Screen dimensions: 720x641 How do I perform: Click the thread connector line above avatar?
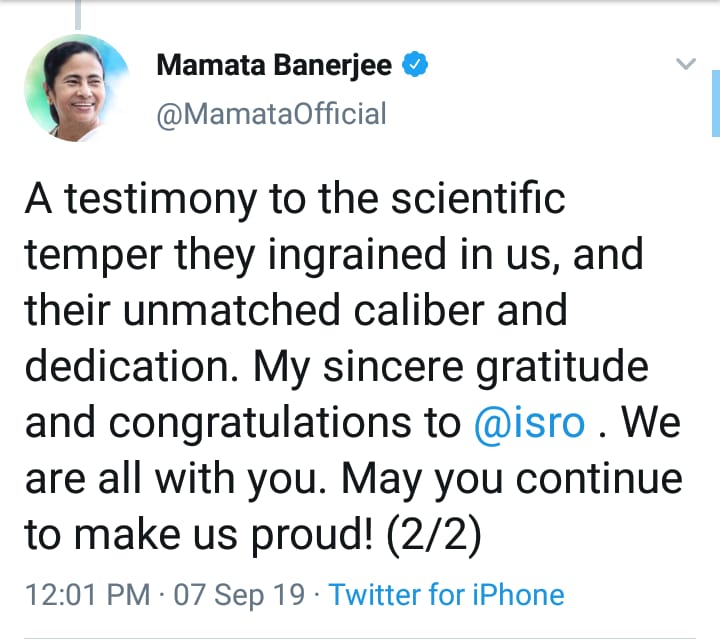(78, 15)
